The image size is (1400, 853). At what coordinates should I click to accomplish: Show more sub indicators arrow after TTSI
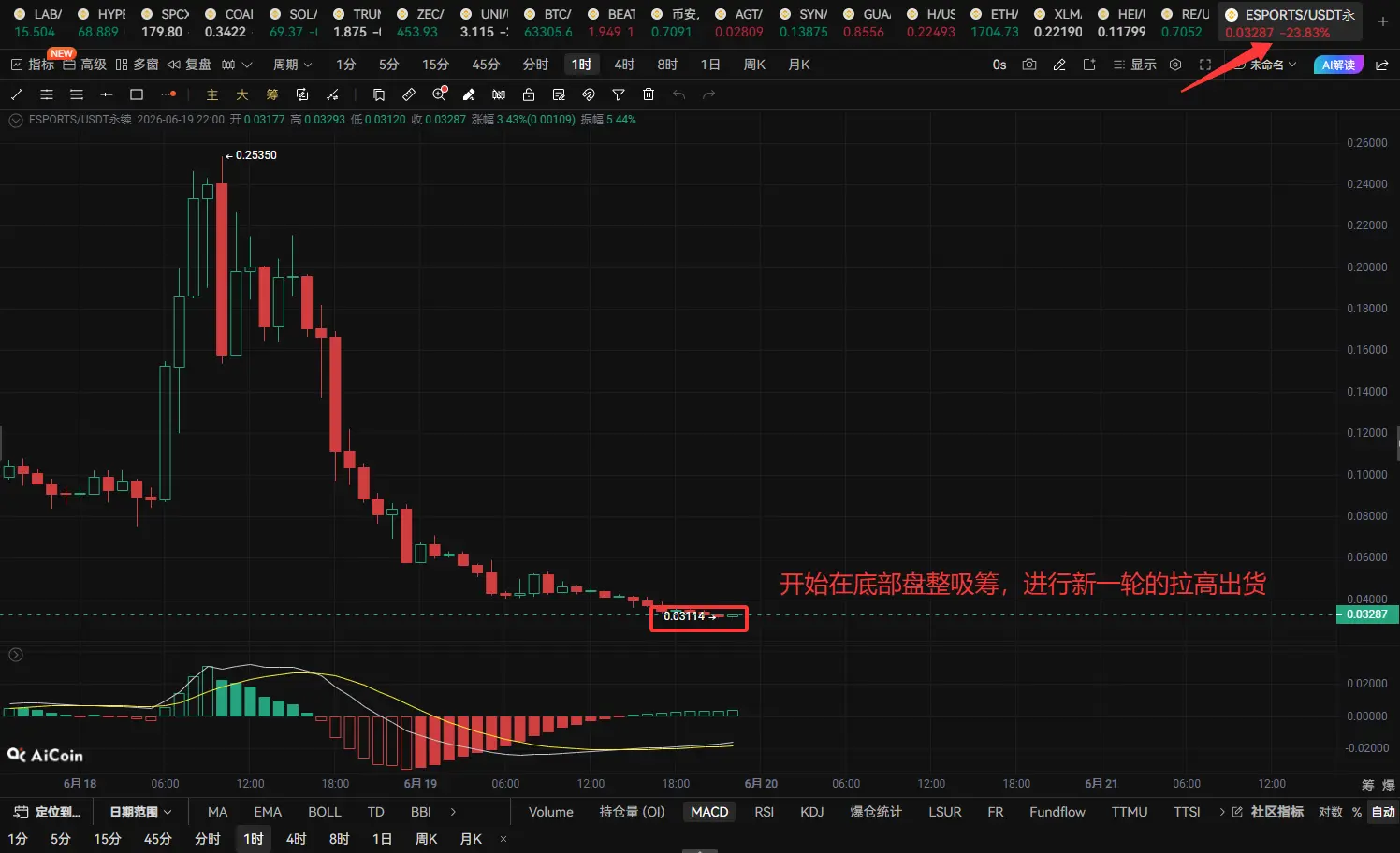point(1221,812)
